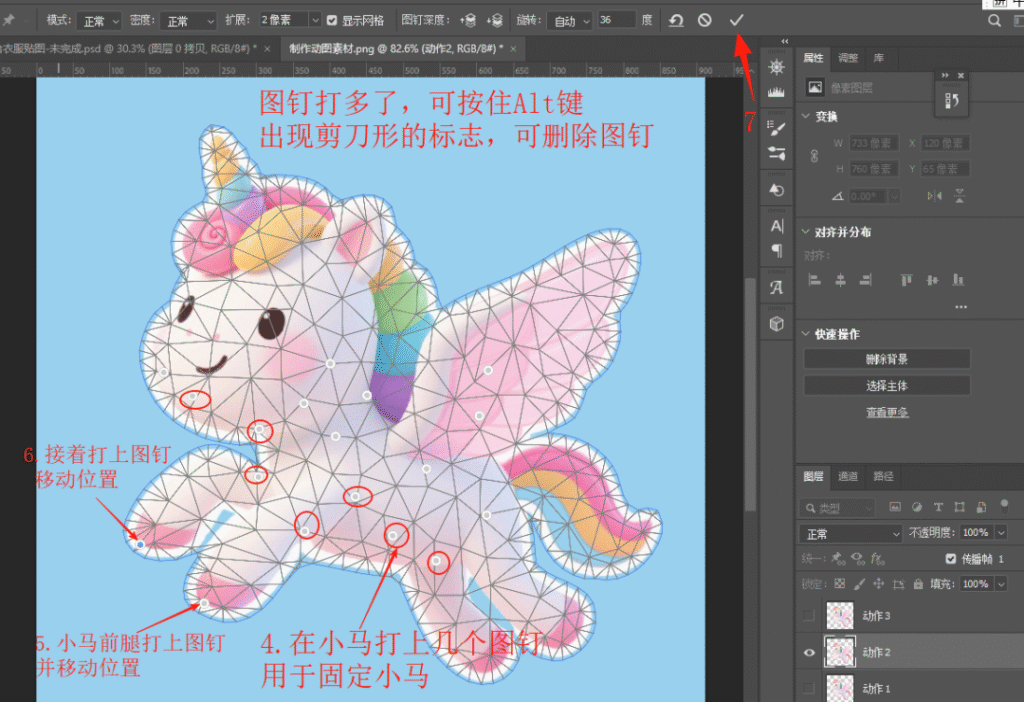Align right edges icon
The width and height of the screenshot is (1024, 702).
pos(866,280)
